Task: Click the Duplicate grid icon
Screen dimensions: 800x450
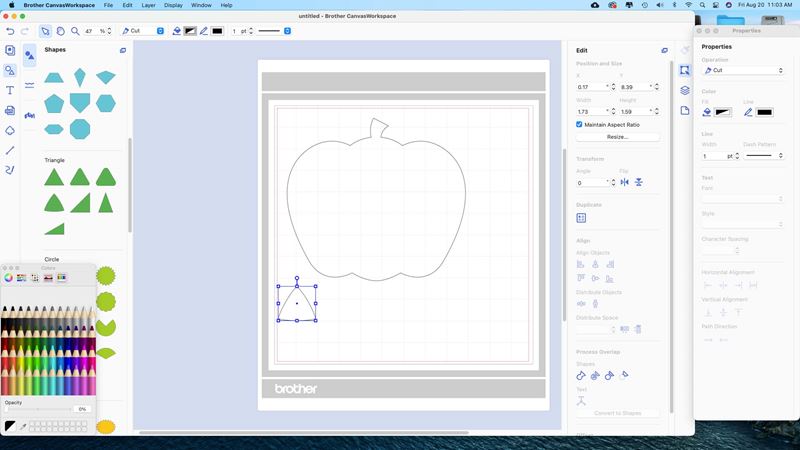Action: [581, 217]
